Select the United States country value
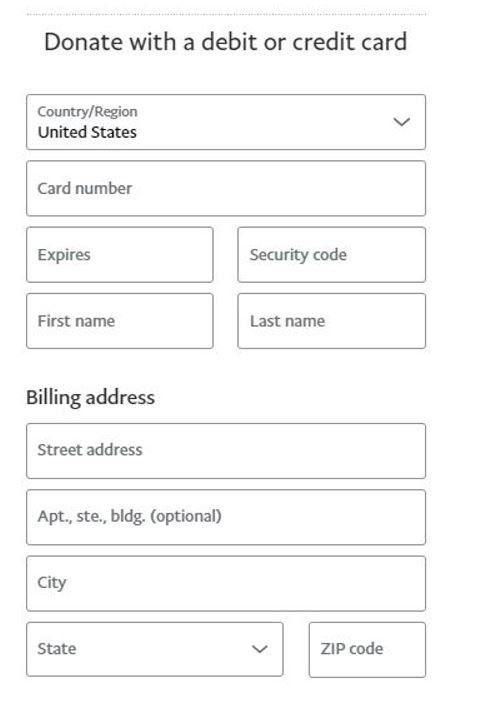This screenshot has width=477, height=719. pos(87,133)
